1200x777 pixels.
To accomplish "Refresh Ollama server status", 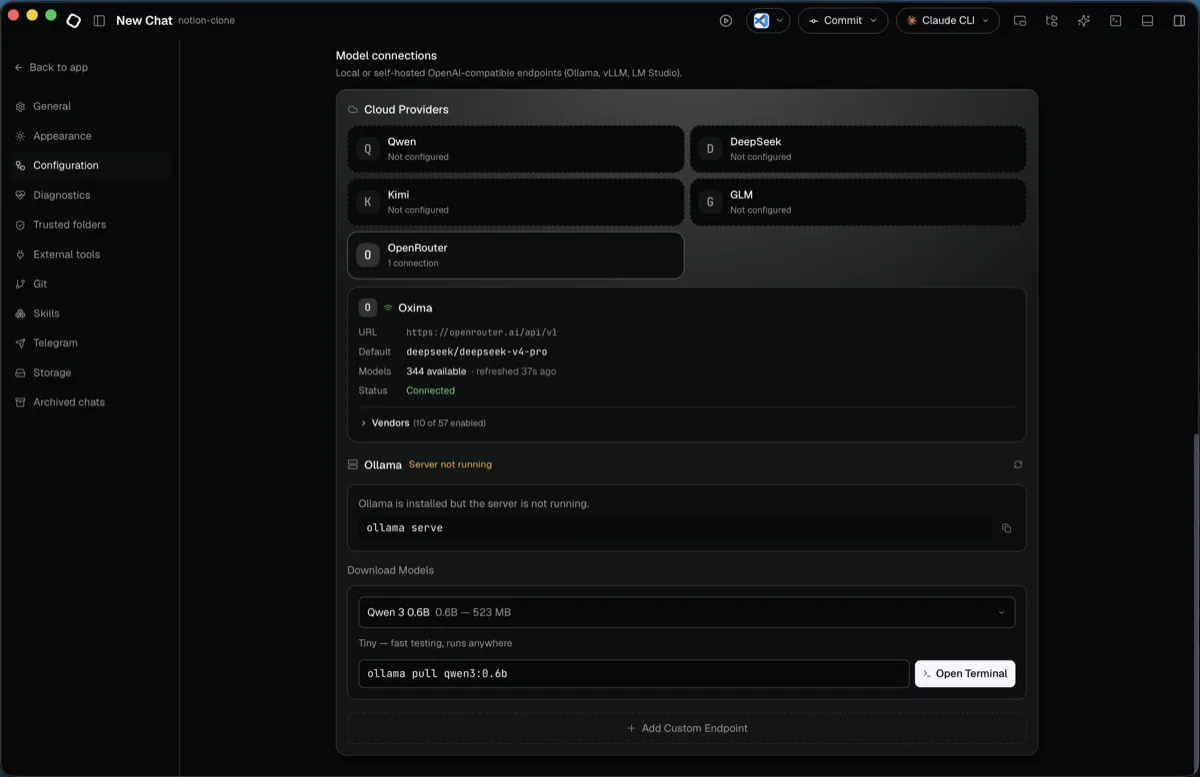I will point(1018,465).
